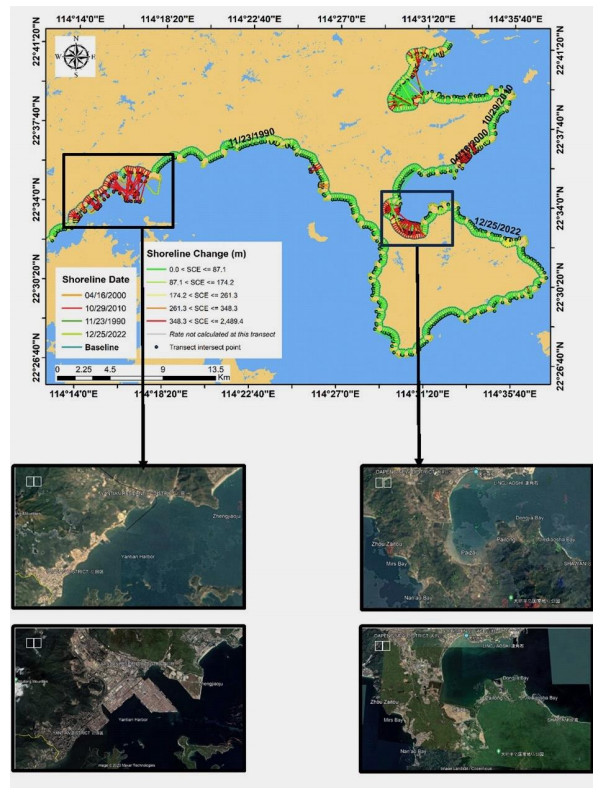Viewport: 604px width, 796px height.
Task: Click the kilometer scale bar
Action: coord(136,378)
